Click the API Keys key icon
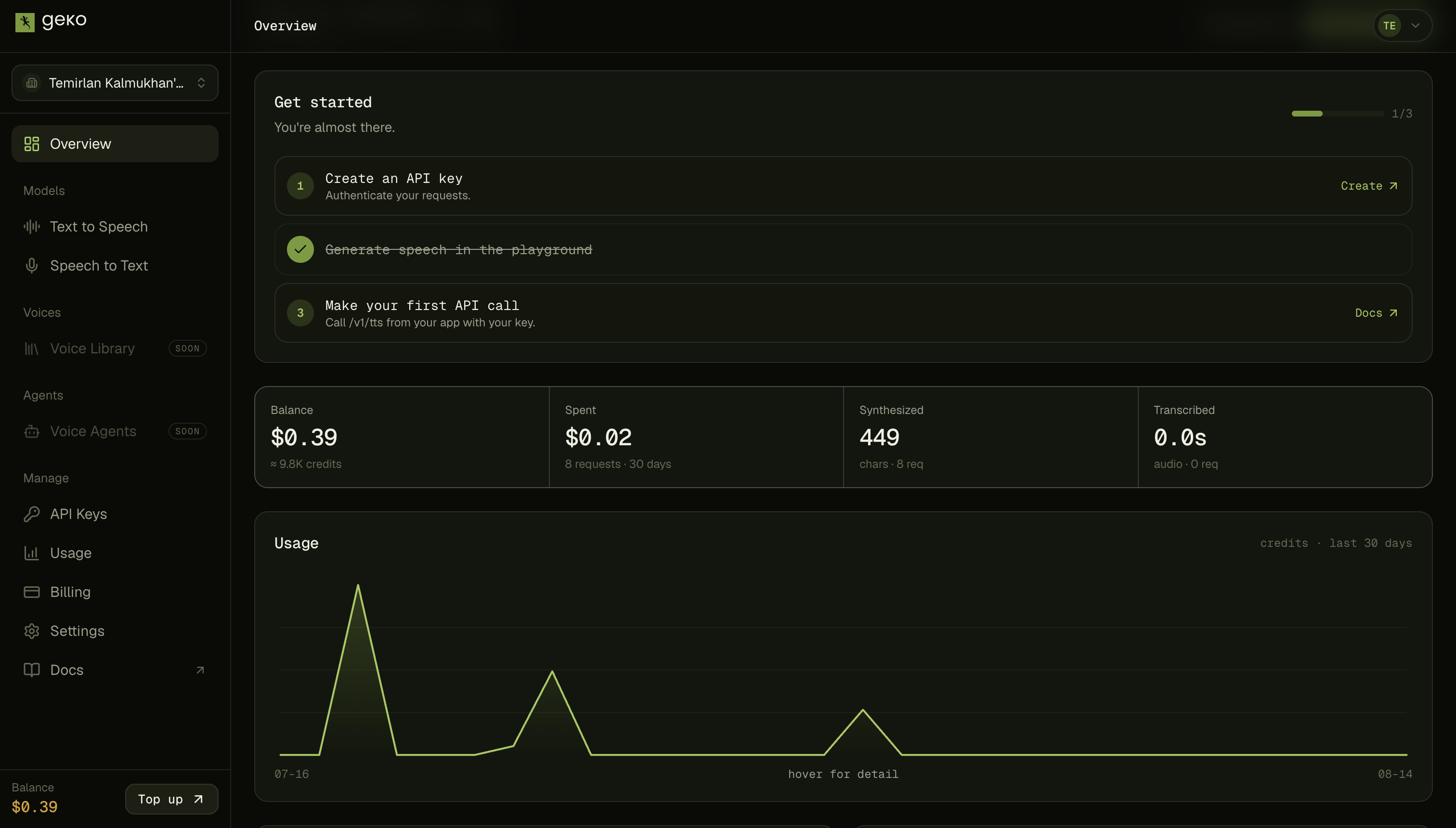This screenshot has width=1456, height=828. pyautogui.click(x=32, y=514)
